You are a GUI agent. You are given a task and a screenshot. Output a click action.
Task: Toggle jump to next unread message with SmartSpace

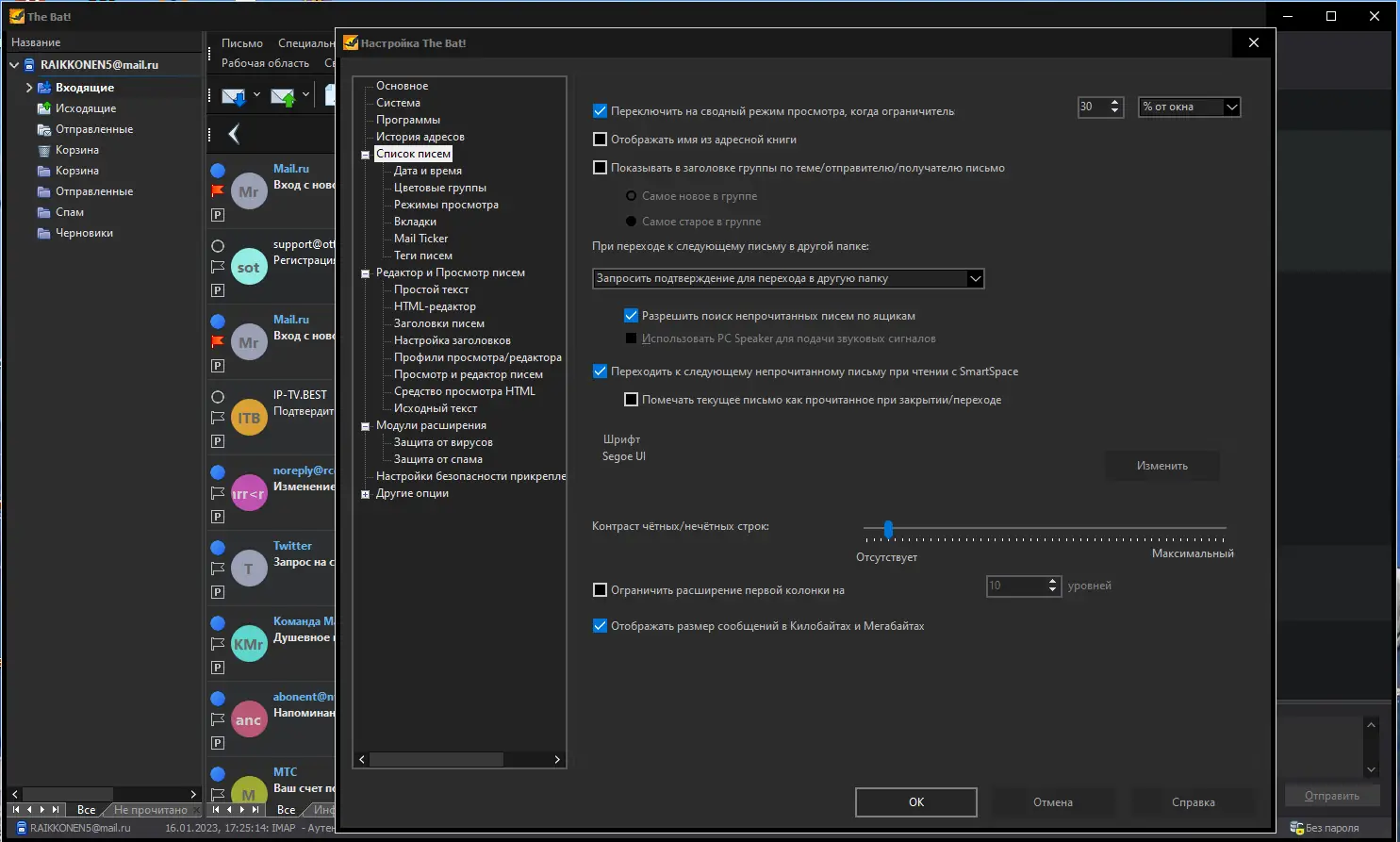point(600,371)
